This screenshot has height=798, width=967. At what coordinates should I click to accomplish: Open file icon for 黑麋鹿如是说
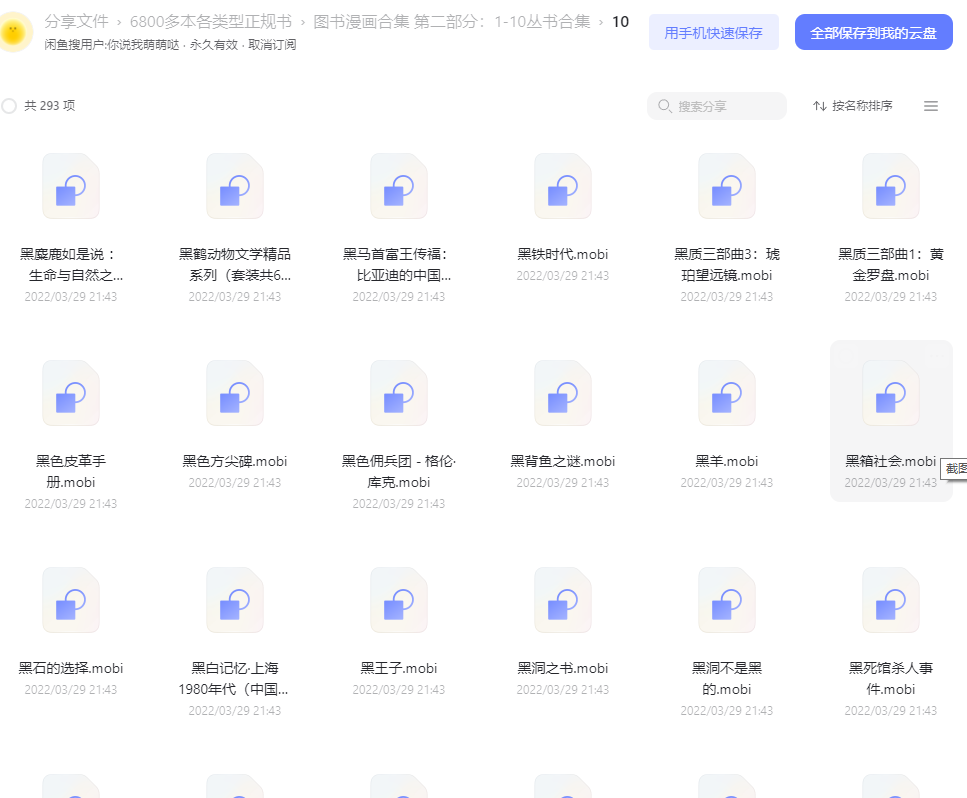tap(71, 186)
